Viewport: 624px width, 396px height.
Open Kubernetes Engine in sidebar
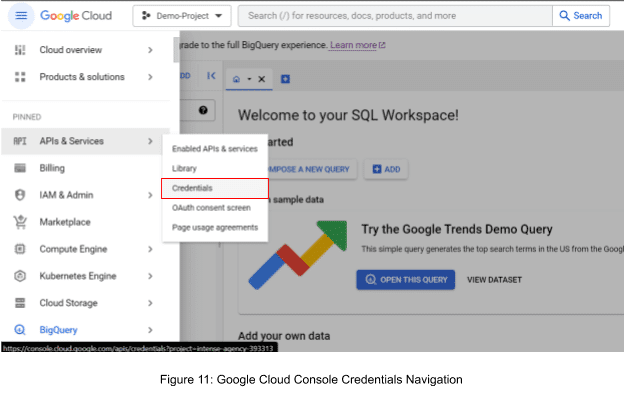click(x=86, y=276)
